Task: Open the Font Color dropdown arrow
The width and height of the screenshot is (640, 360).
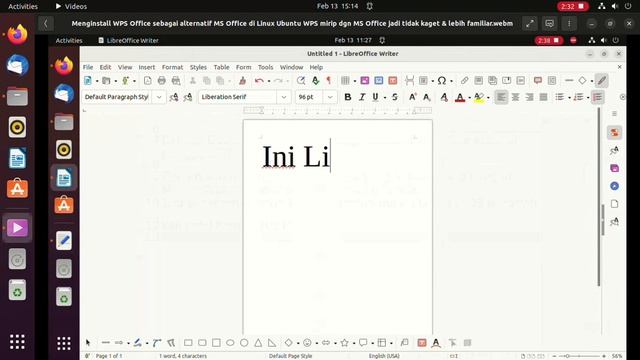Action: [x=469, y=98]
